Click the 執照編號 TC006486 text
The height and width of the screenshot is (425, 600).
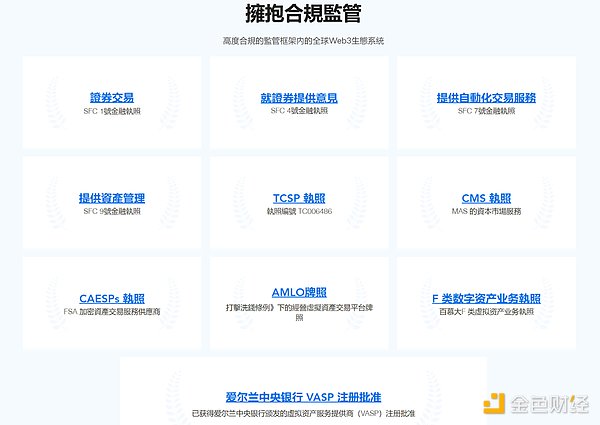click(298, 211)
